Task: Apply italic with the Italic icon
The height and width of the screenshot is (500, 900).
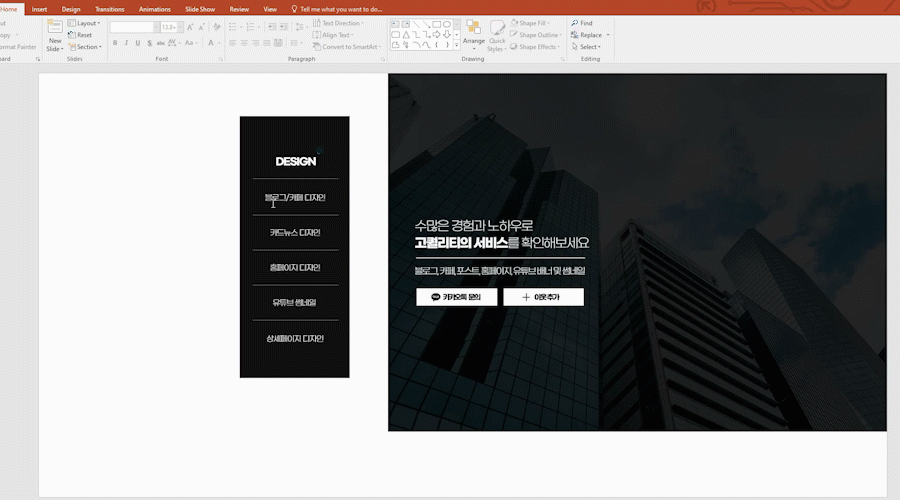Action: [126, 43]
